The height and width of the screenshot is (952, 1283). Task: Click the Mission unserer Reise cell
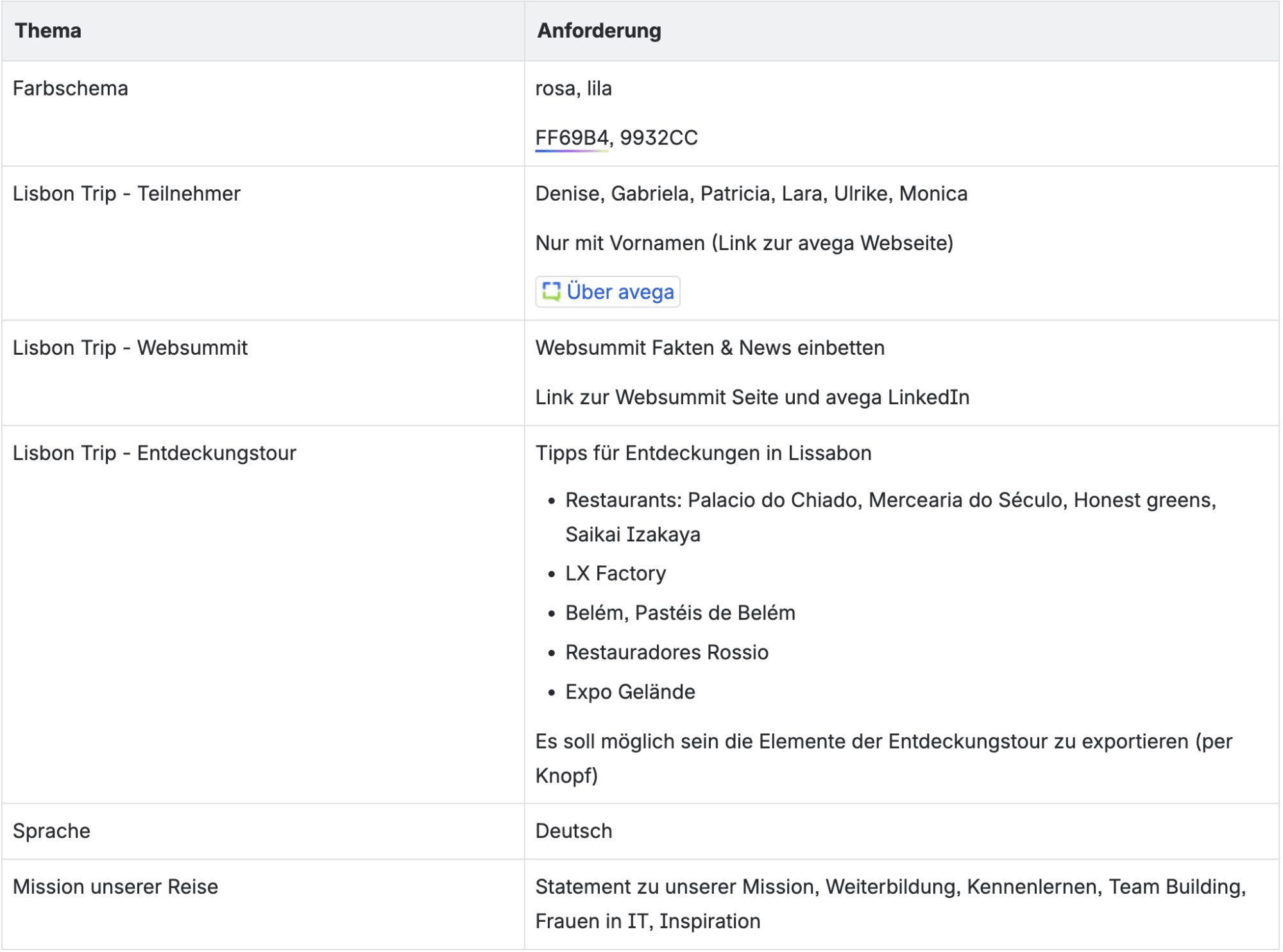115,887
